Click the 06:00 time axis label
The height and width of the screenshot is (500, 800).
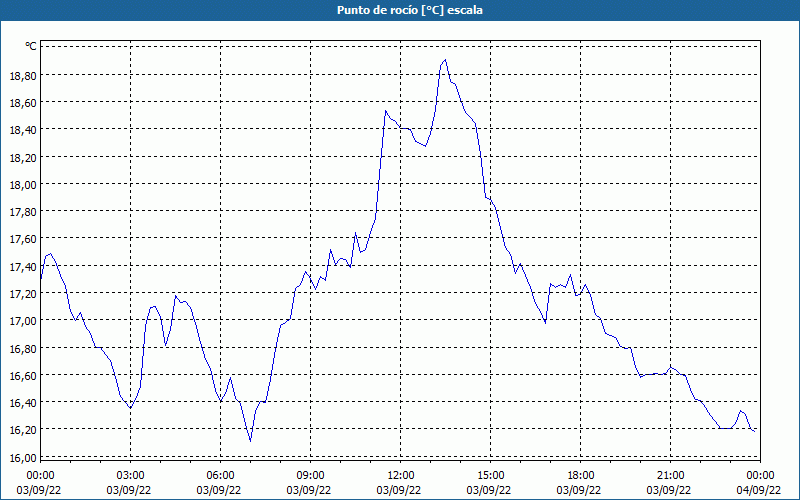tap(220, 476)
